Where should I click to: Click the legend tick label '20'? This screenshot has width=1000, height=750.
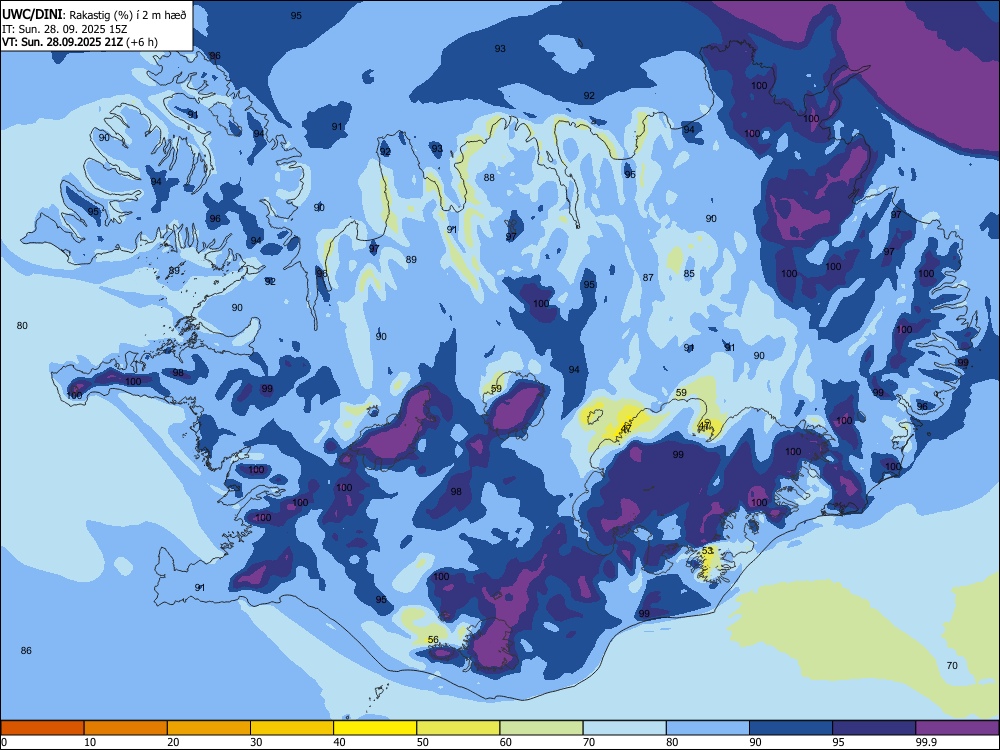[173, 742]
